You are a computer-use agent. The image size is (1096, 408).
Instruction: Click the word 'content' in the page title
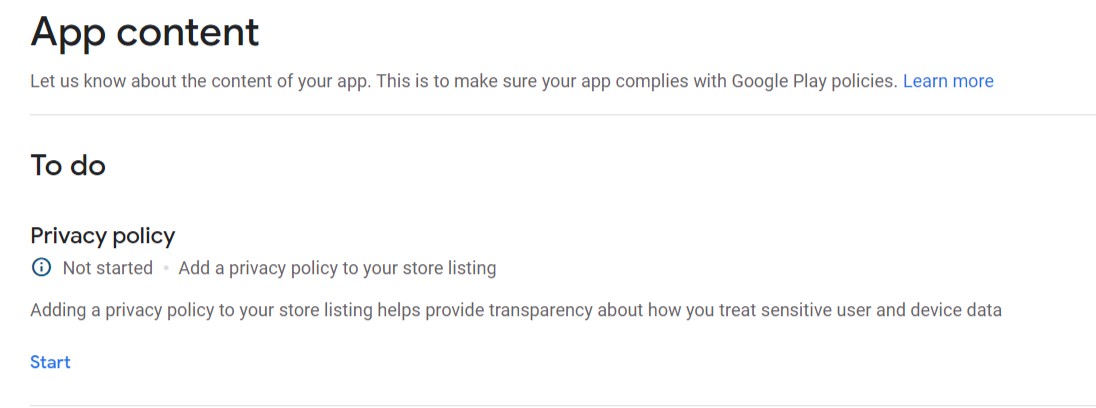(x=190, y=33)
